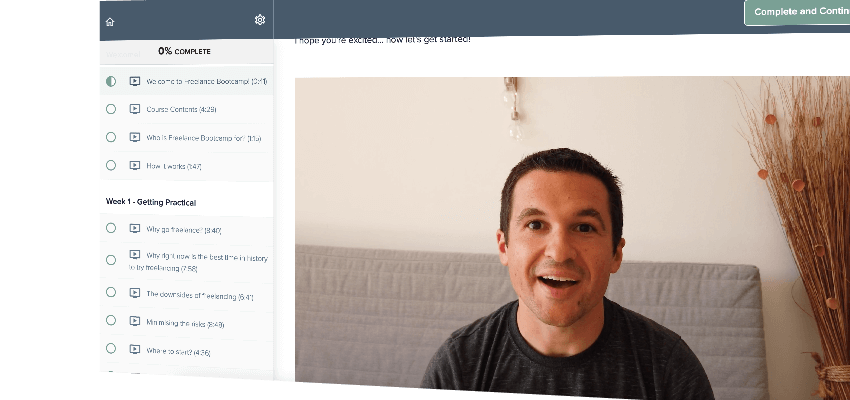Select the Week 1 - Getting Practical section header
This screenshot has width=850, height=400.
151,201
